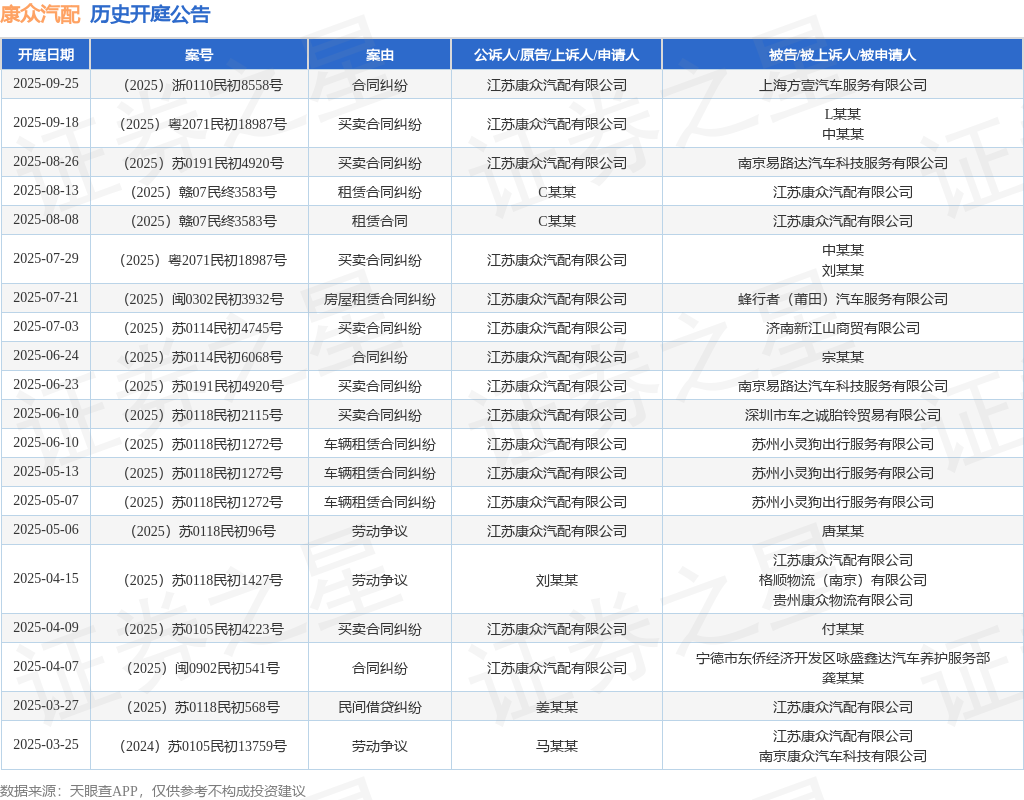Click plaintiff 刘某某 in the 2025-04-15 row

pyautogui.click(x=556, y=580)
